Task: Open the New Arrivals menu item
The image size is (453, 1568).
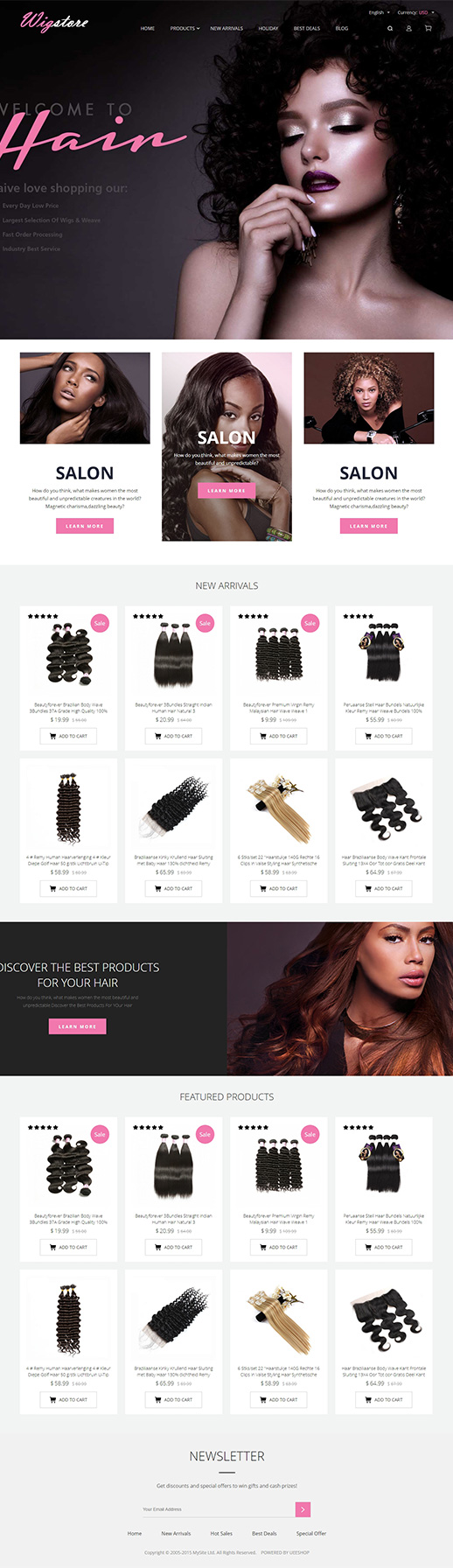Action: (226, 28)
